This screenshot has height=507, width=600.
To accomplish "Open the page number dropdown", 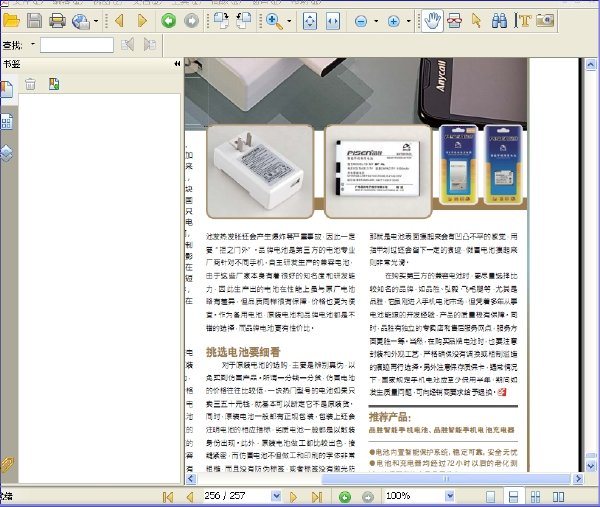I will (x=276, y=496).
